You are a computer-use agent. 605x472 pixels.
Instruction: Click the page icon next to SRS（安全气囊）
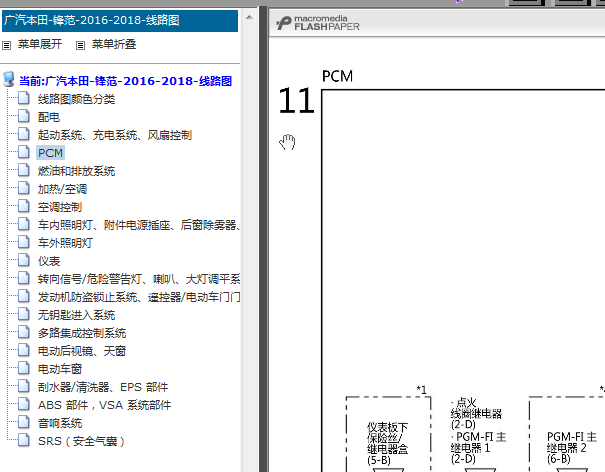24,440
